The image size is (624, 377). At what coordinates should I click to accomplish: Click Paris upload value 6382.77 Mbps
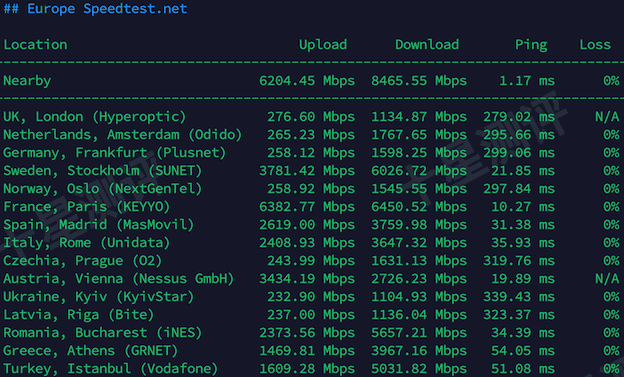click(307, 207)
